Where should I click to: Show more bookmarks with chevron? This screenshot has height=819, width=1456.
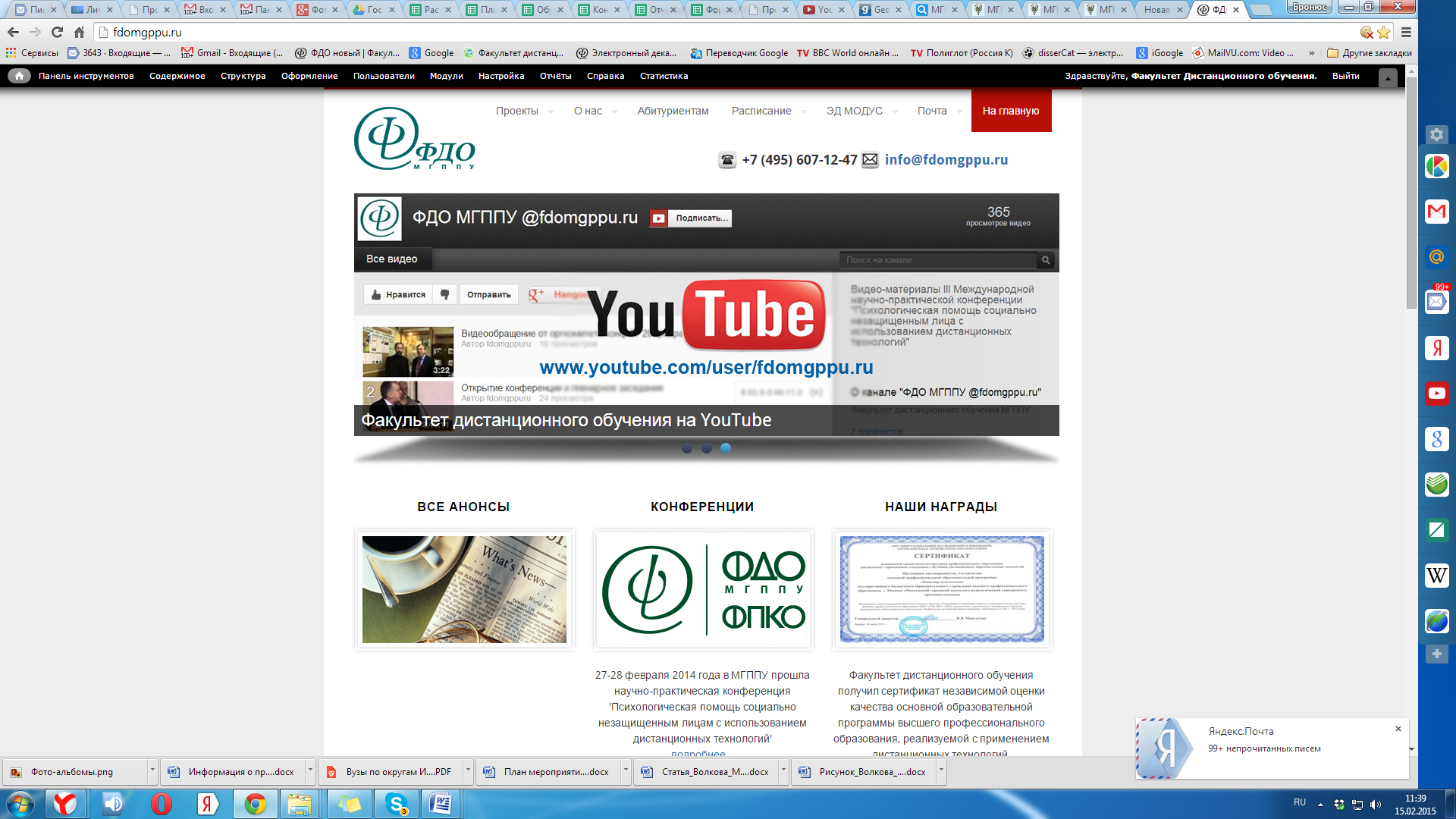click(1311, 53)
